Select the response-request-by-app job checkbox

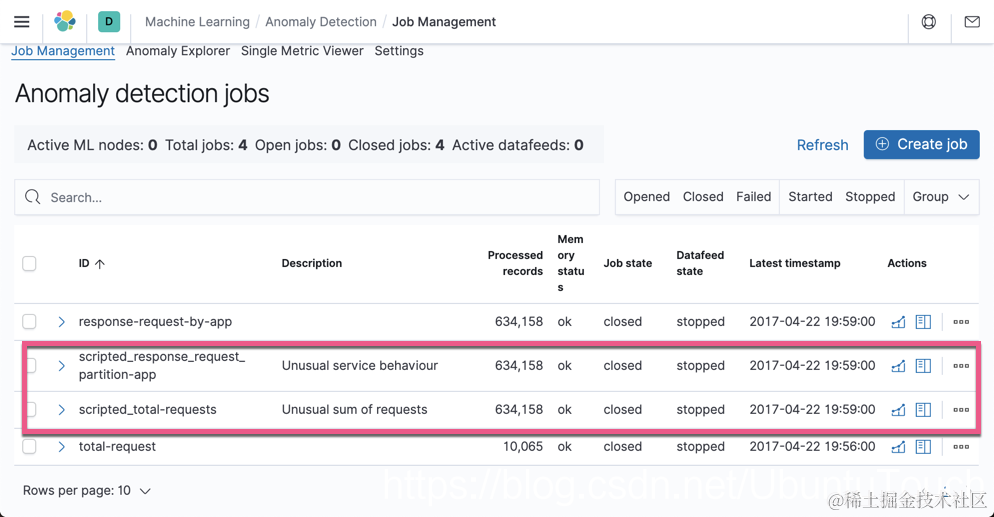pos(29,322)
